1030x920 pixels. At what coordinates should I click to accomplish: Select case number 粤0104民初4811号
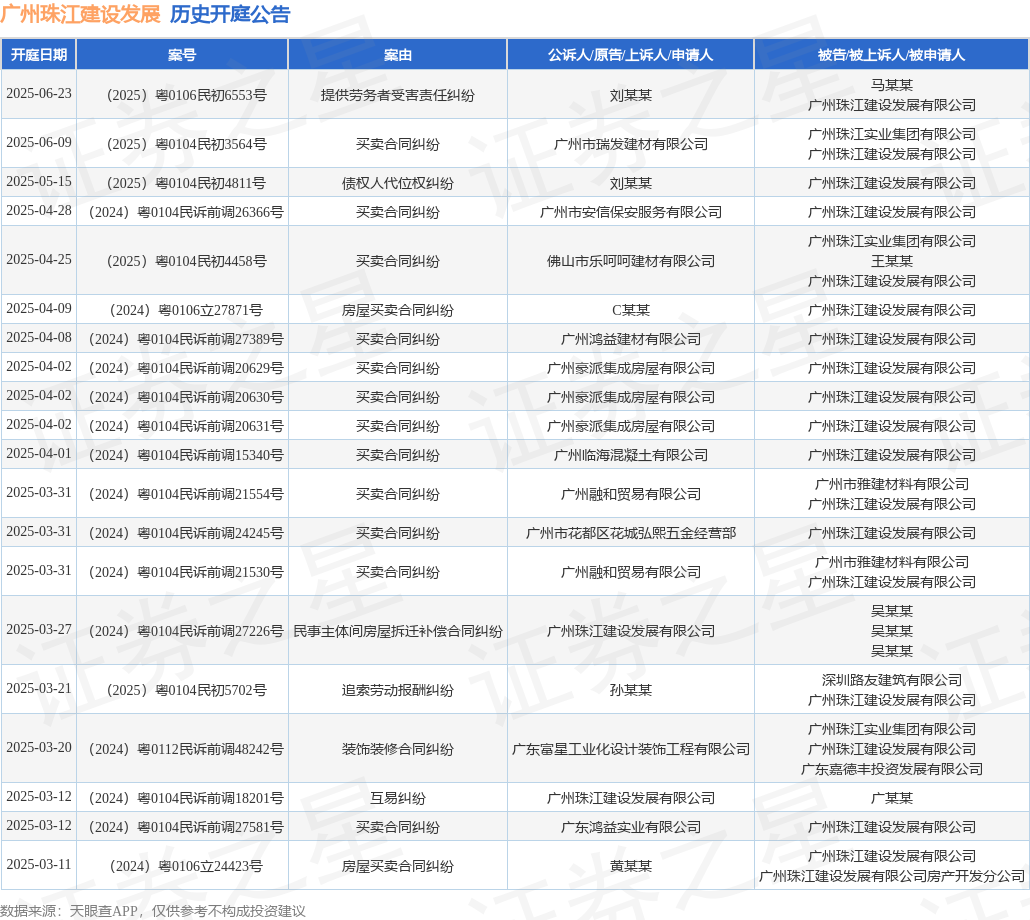pyautogui.click(x=187, y=183)
